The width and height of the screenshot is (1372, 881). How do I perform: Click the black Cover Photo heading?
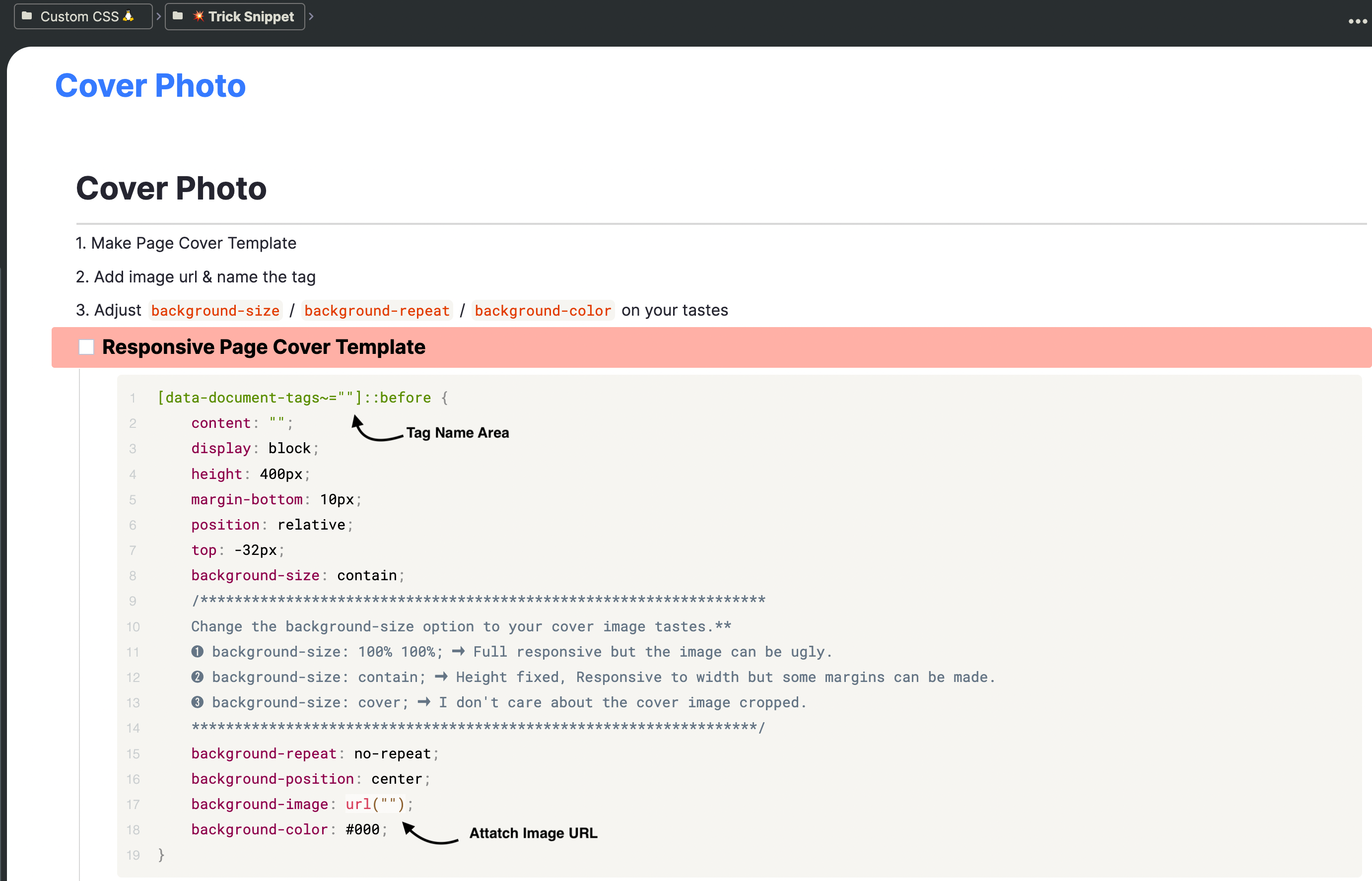coord(171,189)
